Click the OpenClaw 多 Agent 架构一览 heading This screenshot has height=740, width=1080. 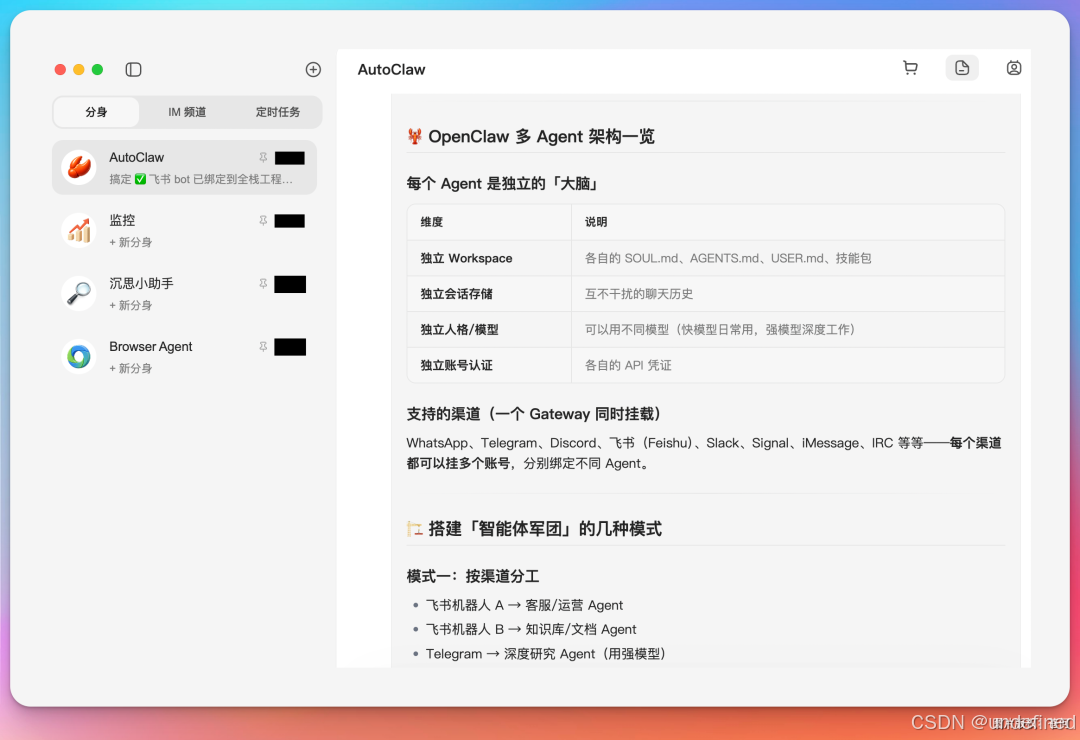(x=530, y=136)
